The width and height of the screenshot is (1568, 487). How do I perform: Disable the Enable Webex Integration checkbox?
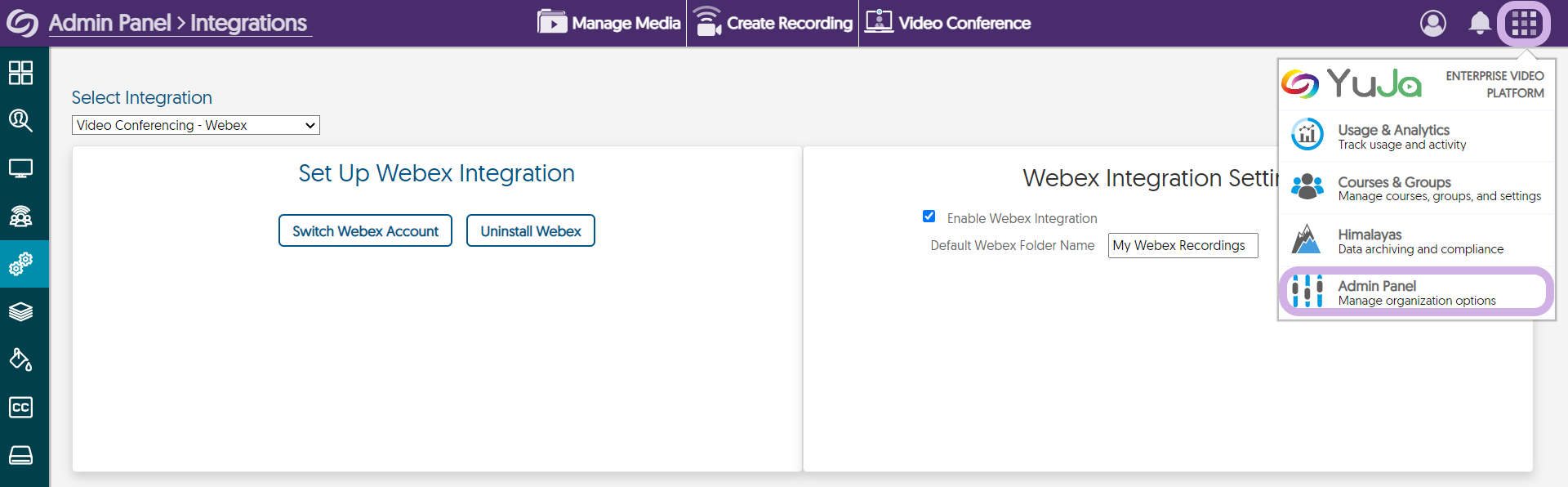(x=929, y=217)
